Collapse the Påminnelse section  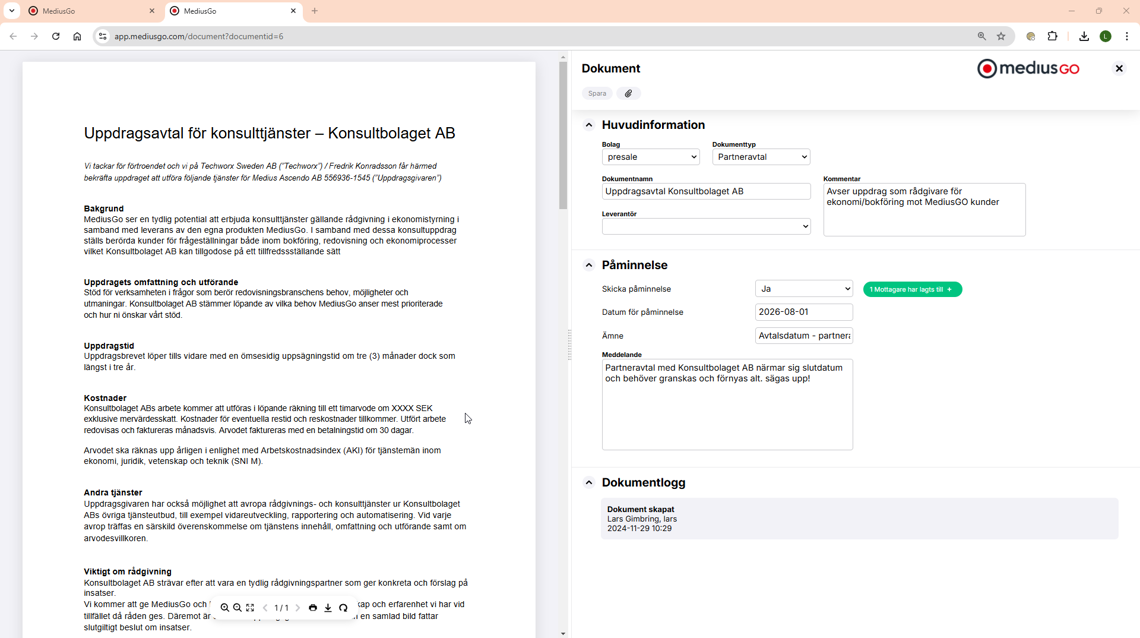tap(589, 265)
